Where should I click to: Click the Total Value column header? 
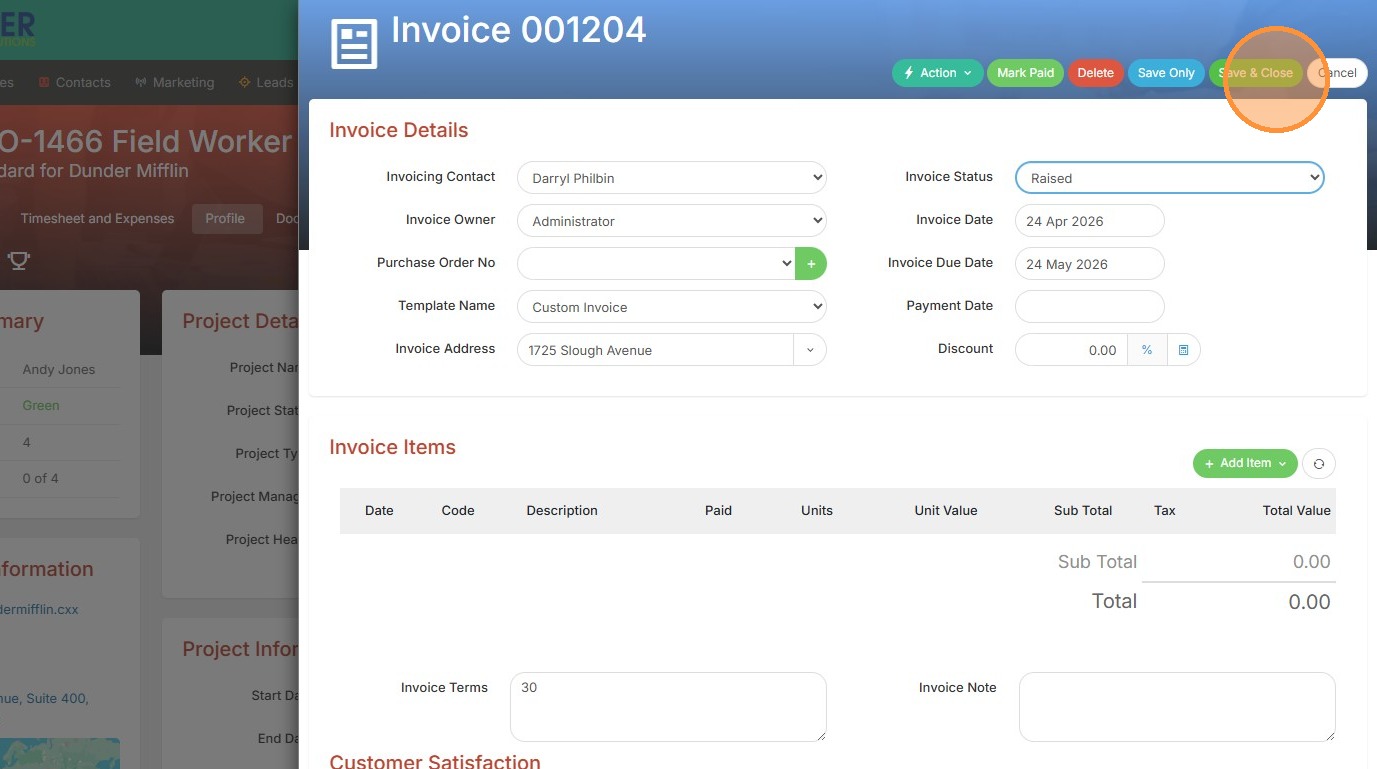(x=1296, y=510)
